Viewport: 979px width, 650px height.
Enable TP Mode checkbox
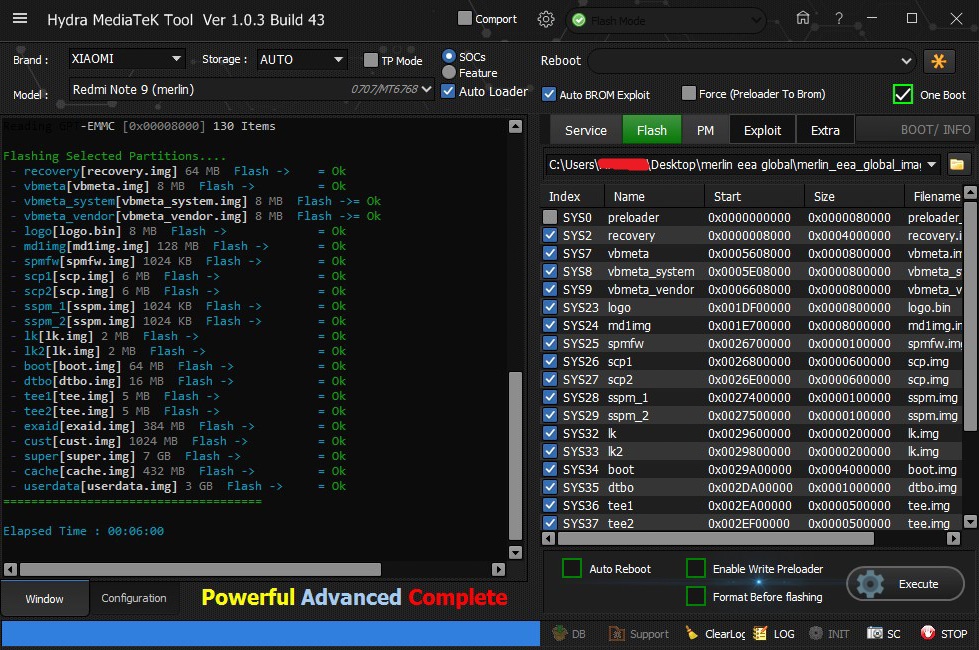pyautogui.click(x=371, y=60)
